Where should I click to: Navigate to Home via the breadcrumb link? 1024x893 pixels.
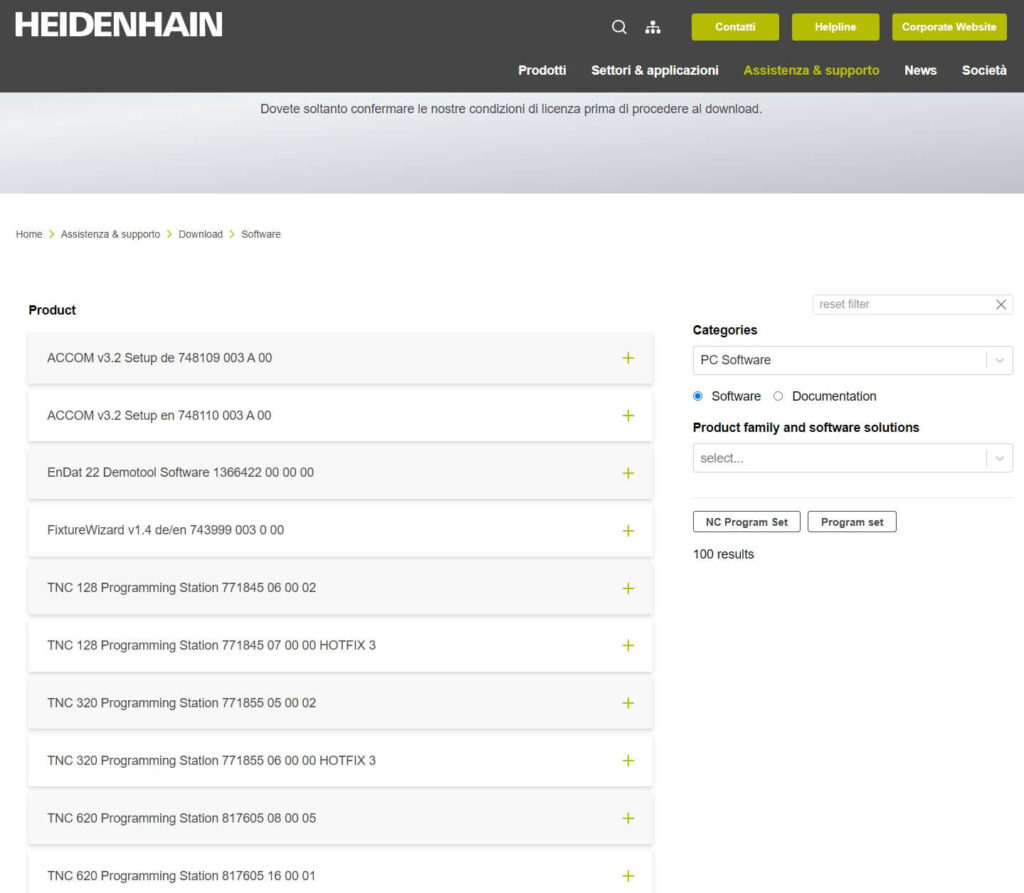click(x=28, y=234)
